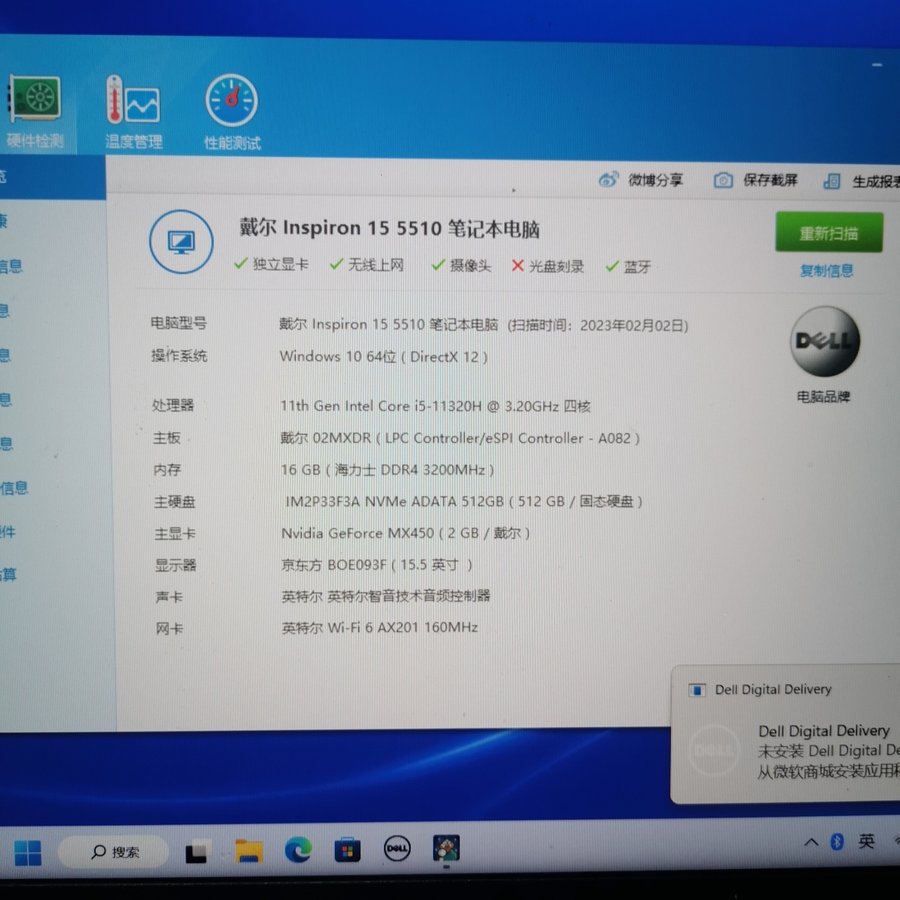Open the Windows Start menu
Viewport: 900px width, 900px height.
coord(28,852)
